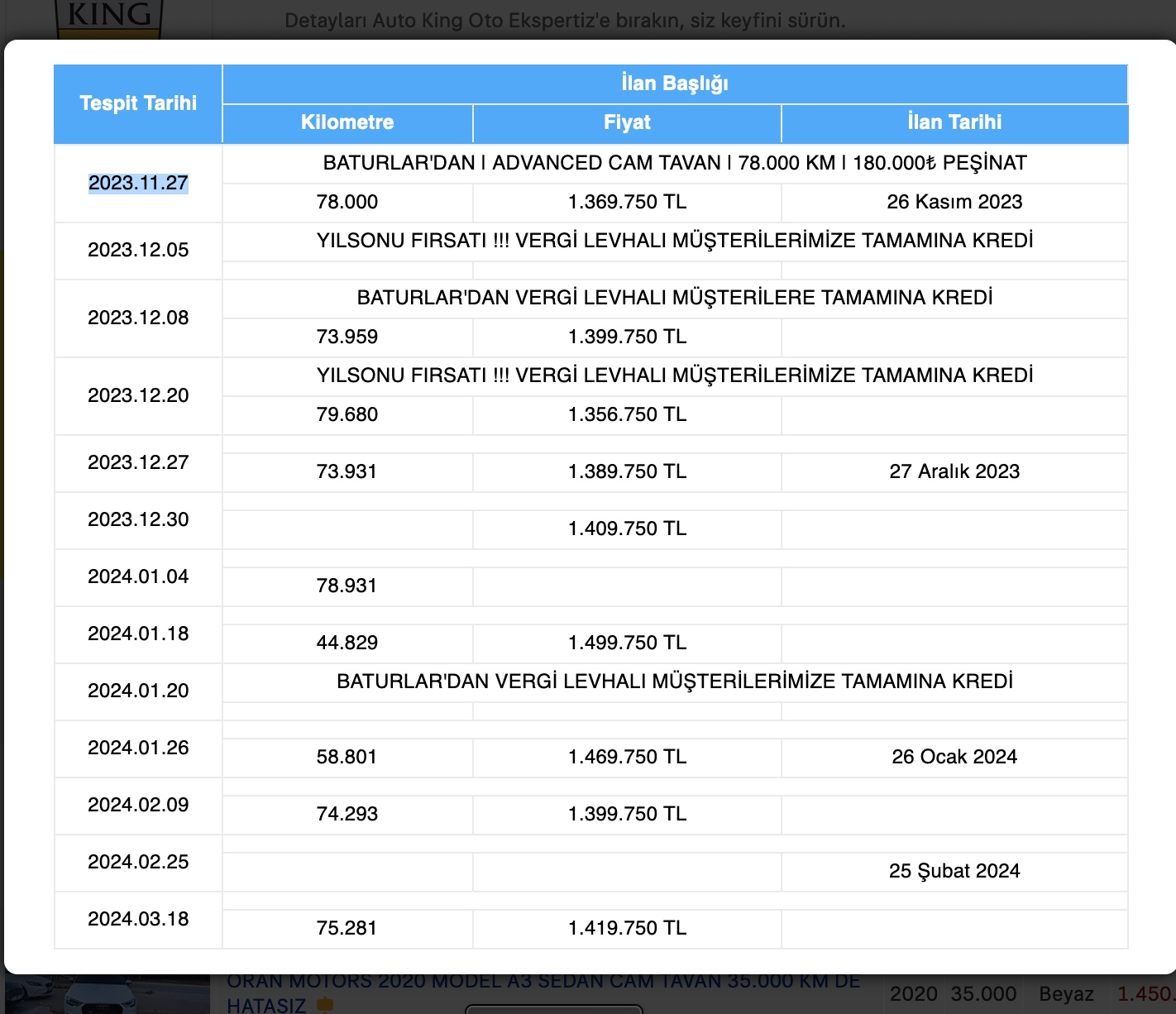The width and height of the screenshot is (1176, 1014).
Task: Click the 2024.03.18 detection date
Action: pyautogui.click(x=138, y=920)
